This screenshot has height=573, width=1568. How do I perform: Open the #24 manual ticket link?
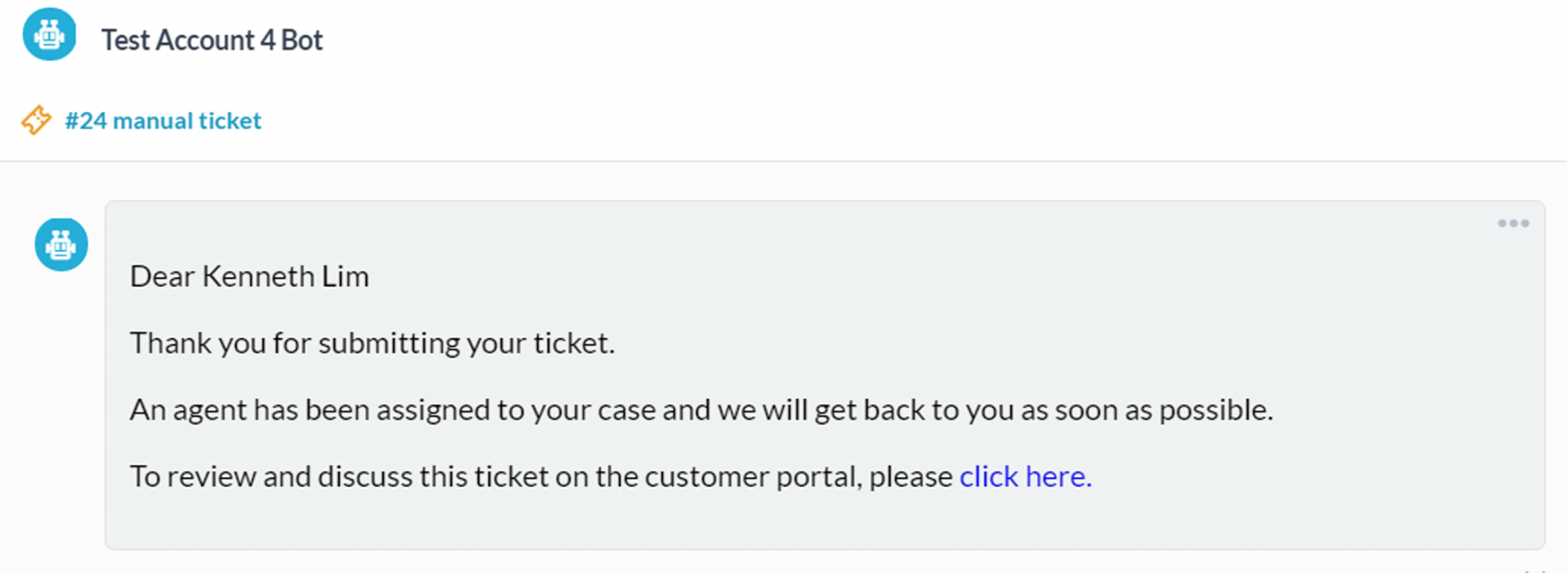(x=163, y=121)
